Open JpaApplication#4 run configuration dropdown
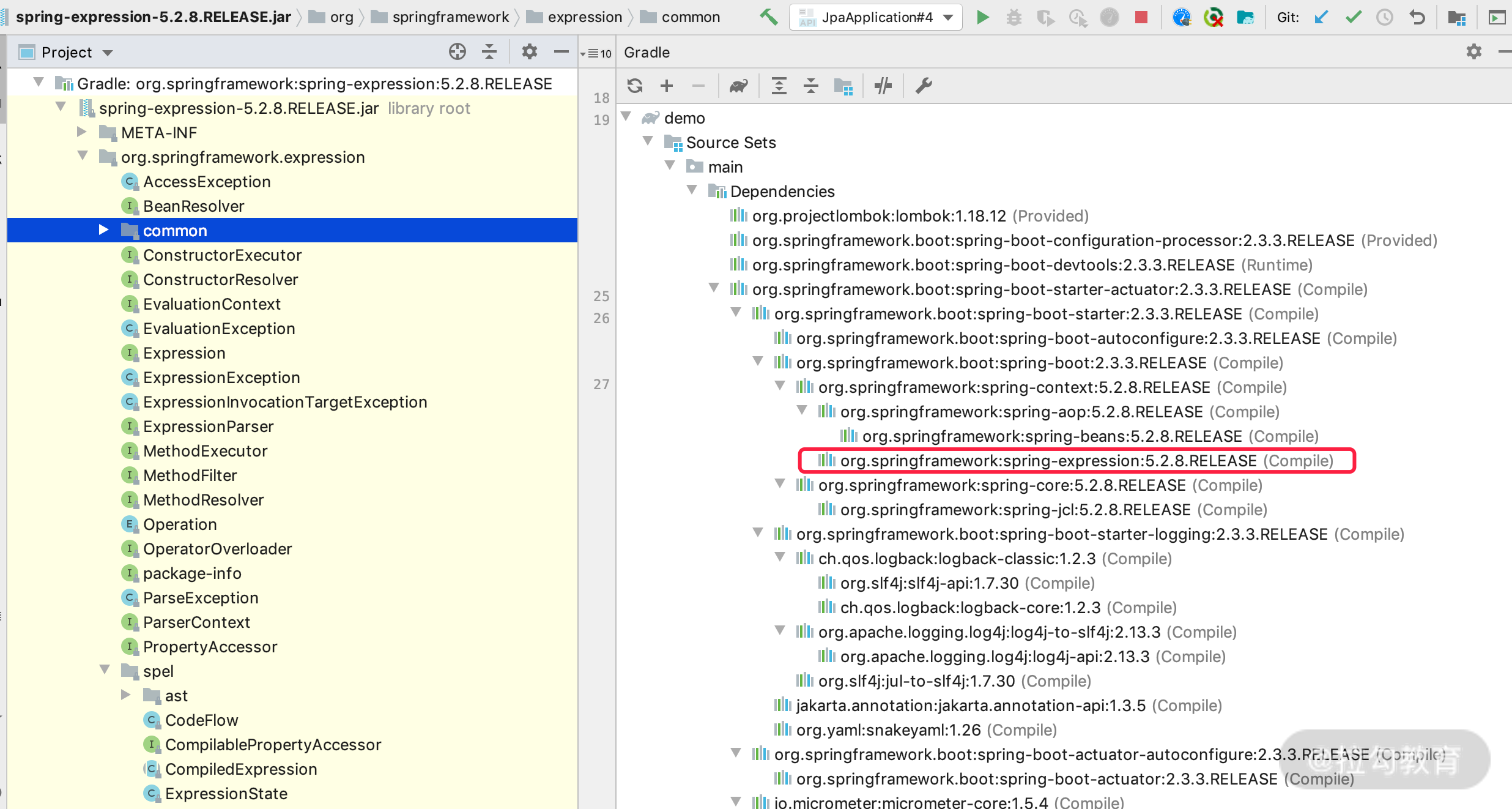The image size is (1512, 809). tap(876, 17)
